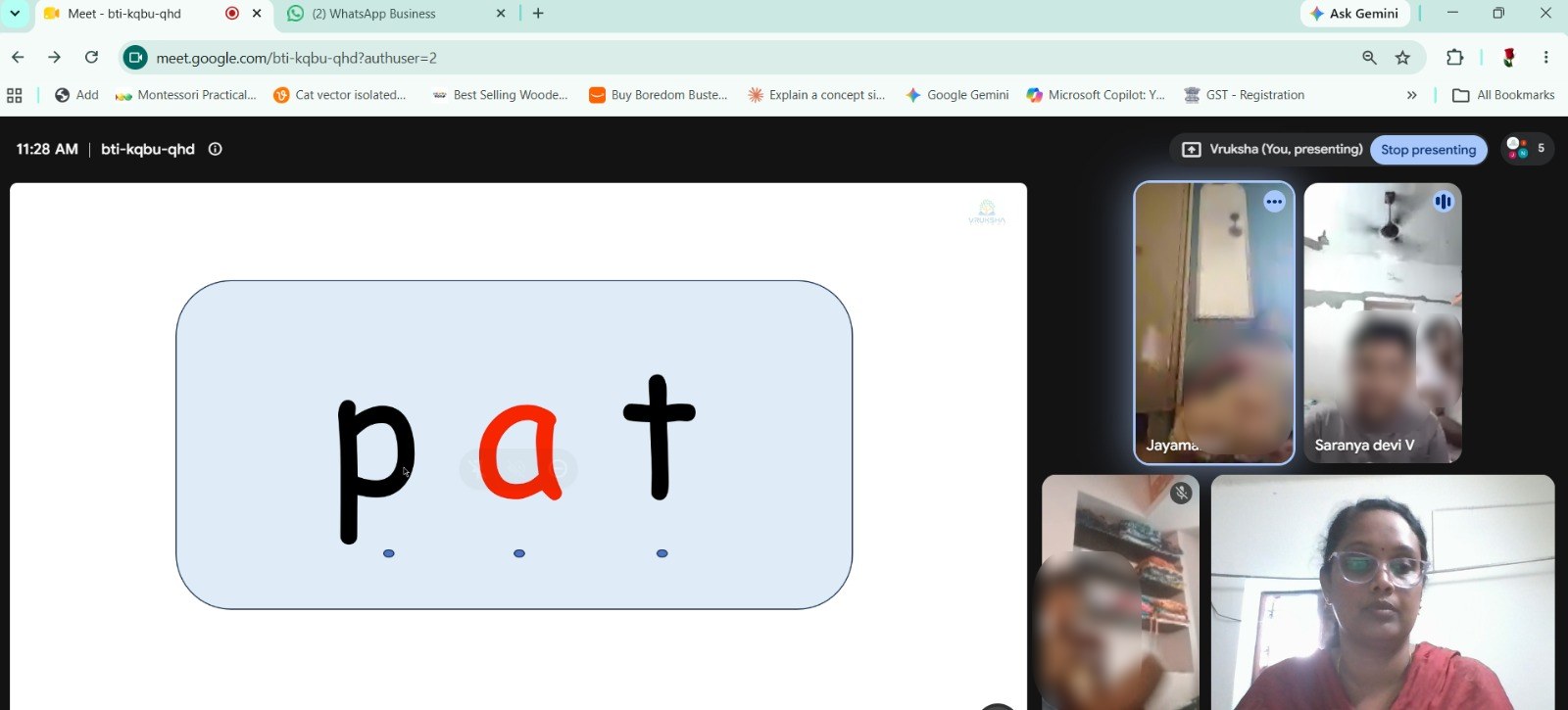Open the Google Gemini bookmark

click(x=956, y=95)
